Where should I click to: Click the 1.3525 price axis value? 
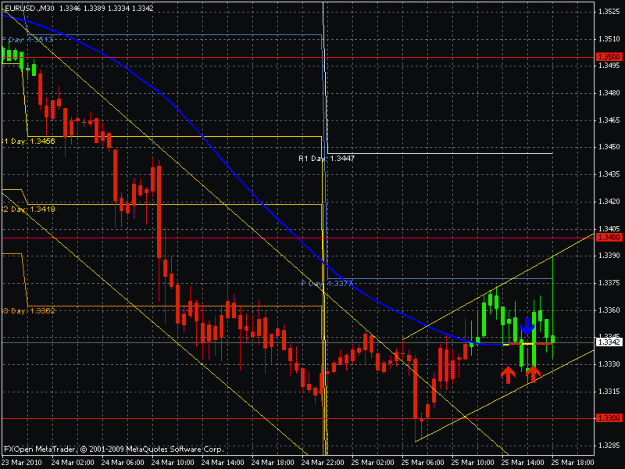pos(609,12)
